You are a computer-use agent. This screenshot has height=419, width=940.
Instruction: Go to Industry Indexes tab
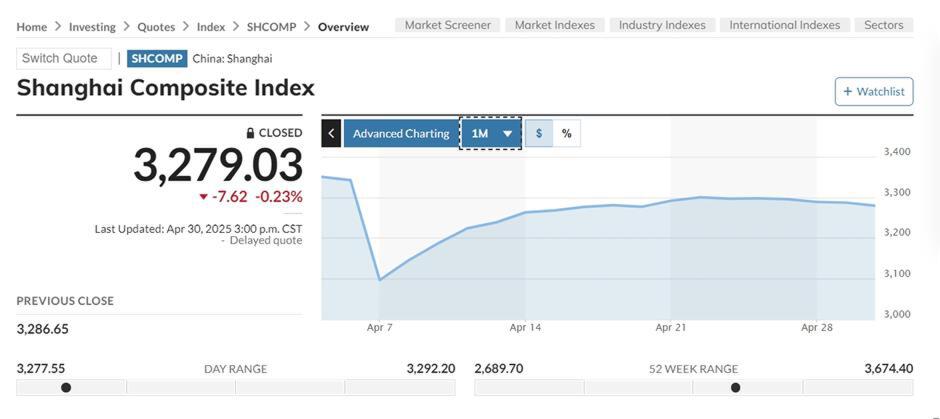pos(662,25)
